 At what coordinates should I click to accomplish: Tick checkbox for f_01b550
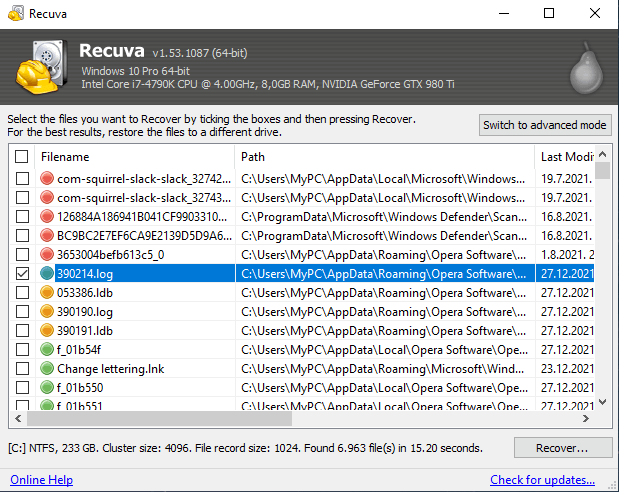pyautogui.click(x=23, y=387)
